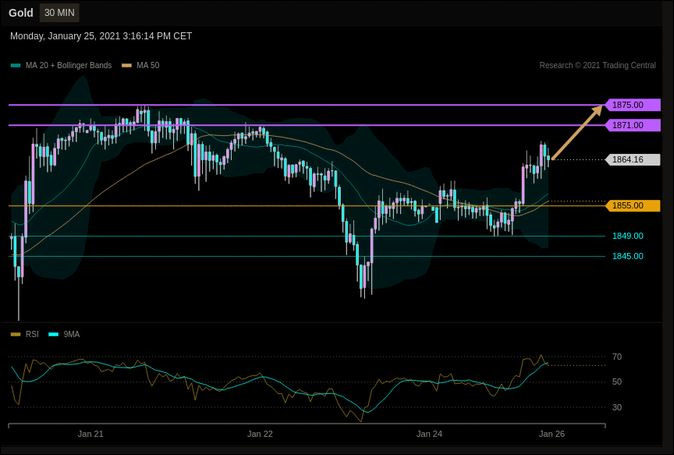Select the date line 'Monday, January 25, 2021 3:16:14 PM CET'

101,36
